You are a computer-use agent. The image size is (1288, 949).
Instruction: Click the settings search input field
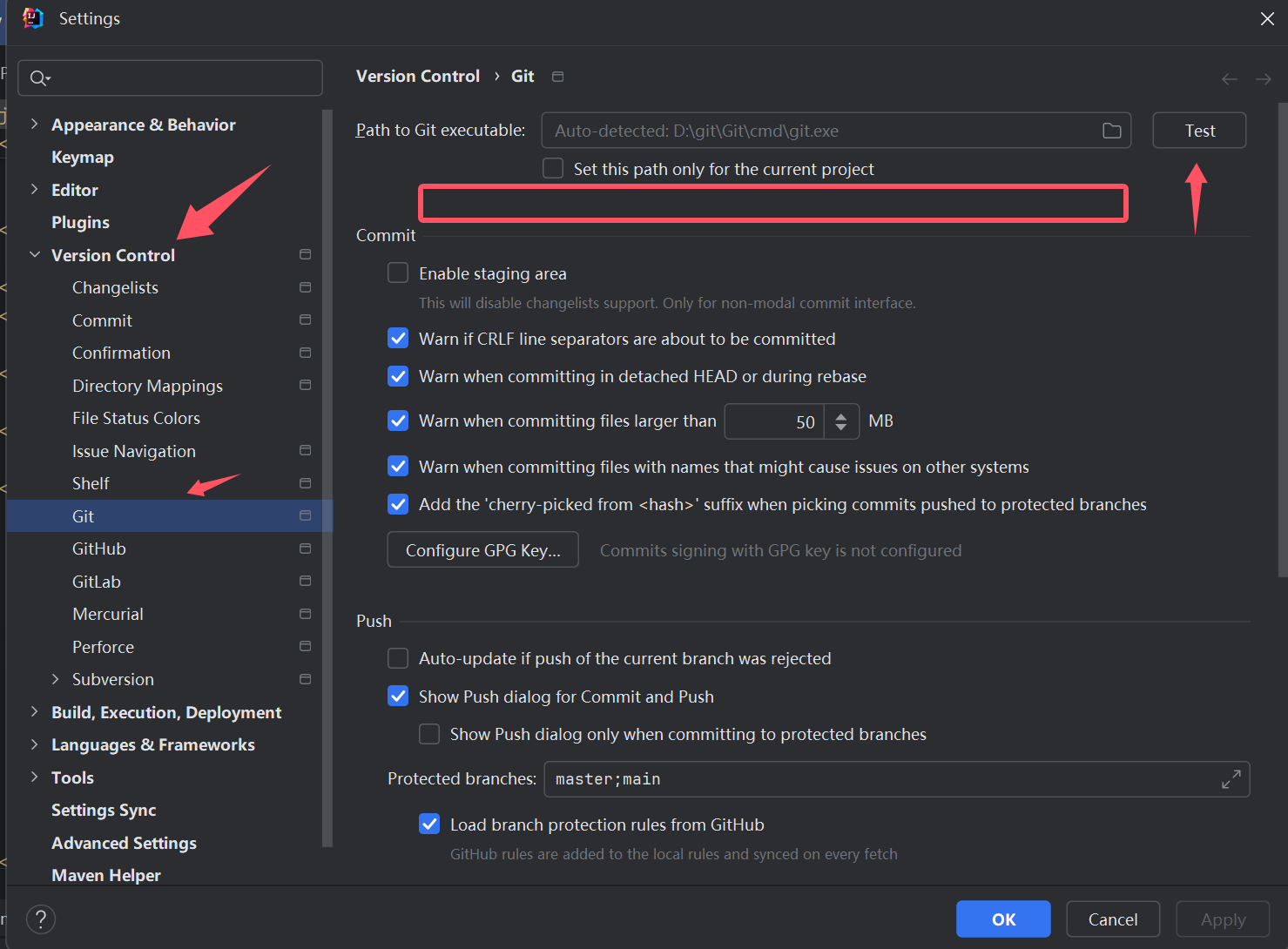pyautogui.click(x=170, y=78)
